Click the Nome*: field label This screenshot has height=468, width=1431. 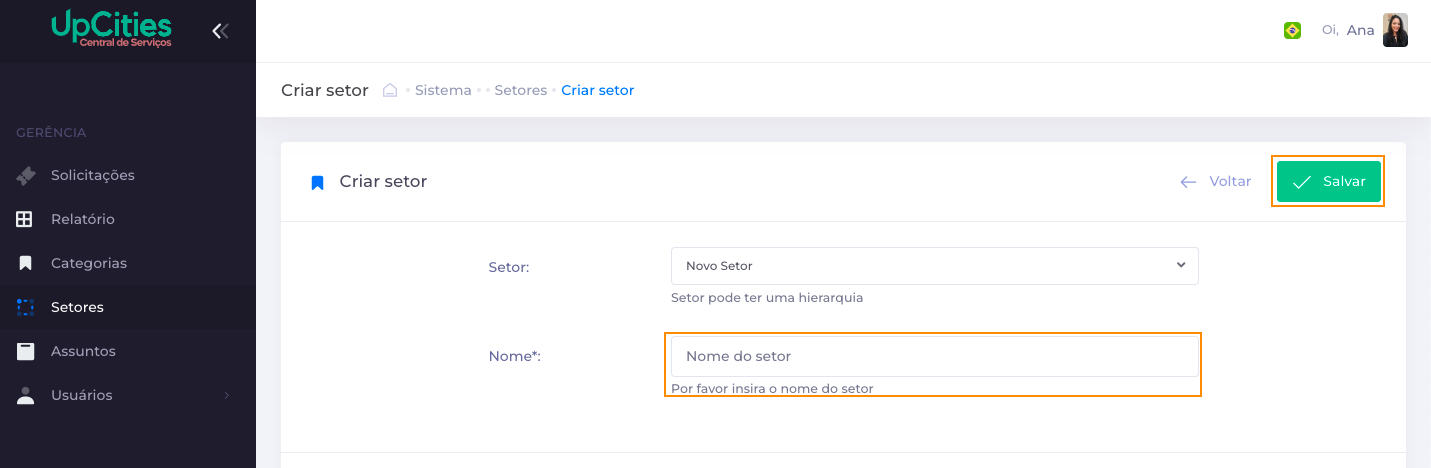tap(514, 356)
